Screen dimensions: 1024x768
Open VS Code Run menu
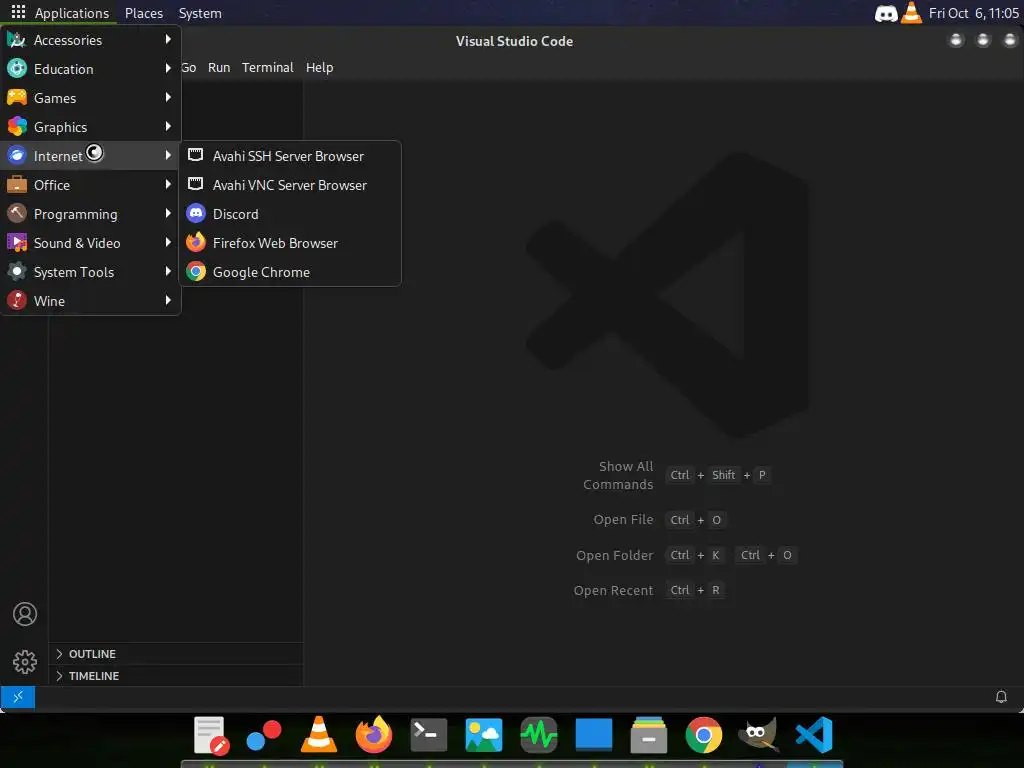click(219, 67)
